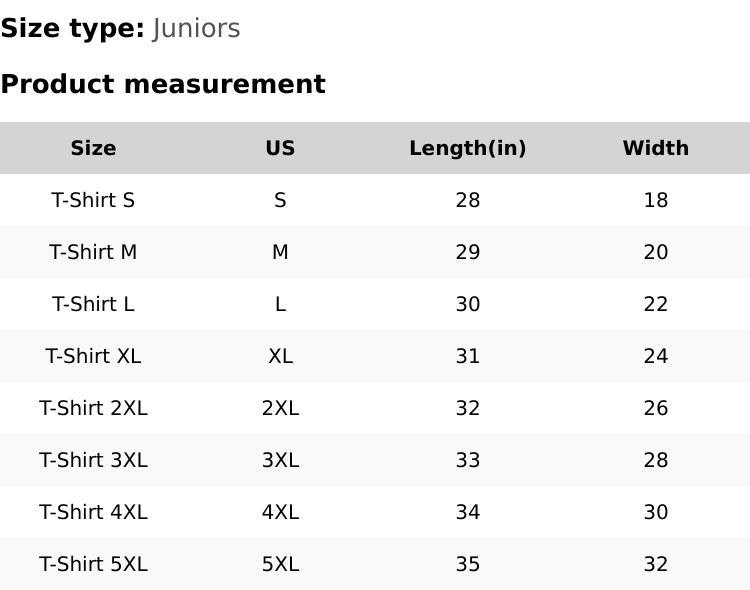750x590 pixels.
Task: Click the Product measurement heading
Action: pos(163,84)
